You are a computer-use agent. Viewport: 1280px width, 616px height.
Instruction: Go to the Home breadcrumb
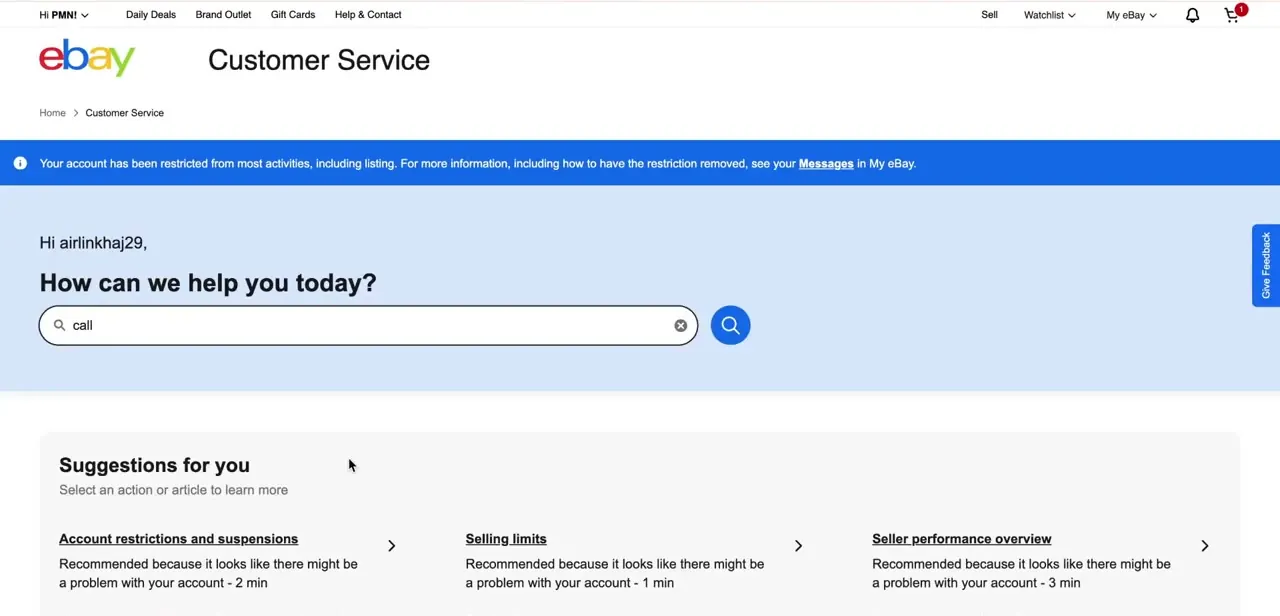[52, 113]
